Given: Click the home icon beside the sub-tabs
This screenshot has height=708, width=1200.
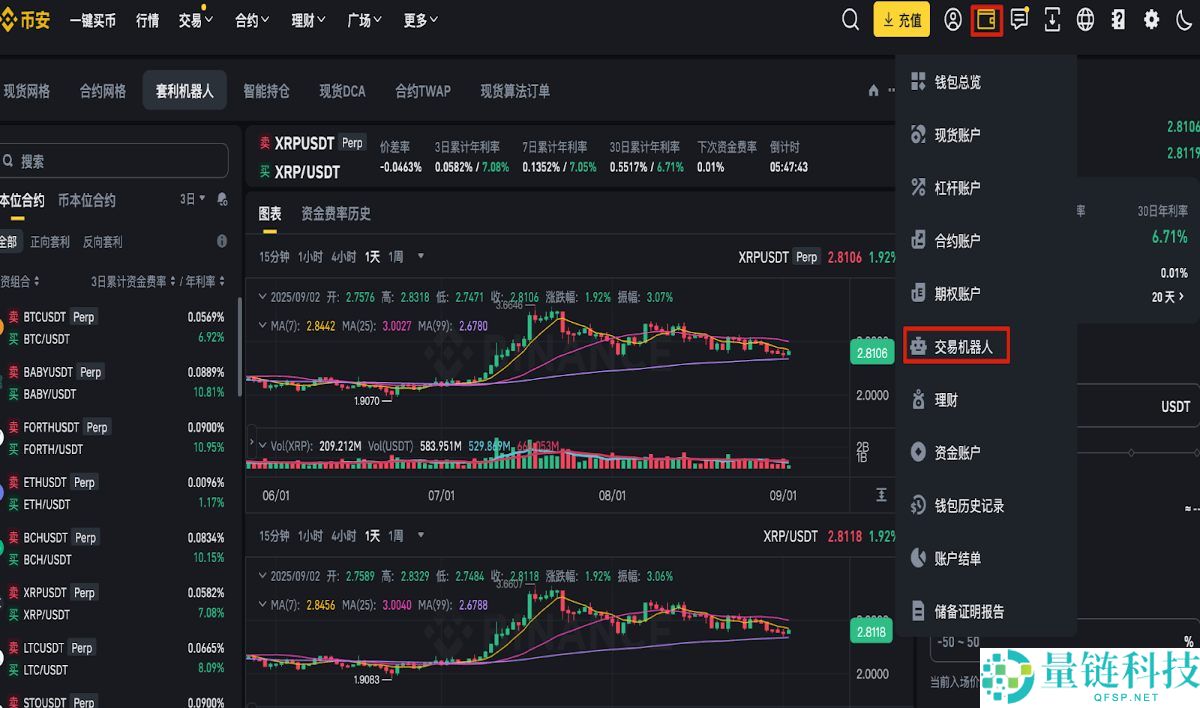Looking at the screenshot, I should tap(872, 90).
